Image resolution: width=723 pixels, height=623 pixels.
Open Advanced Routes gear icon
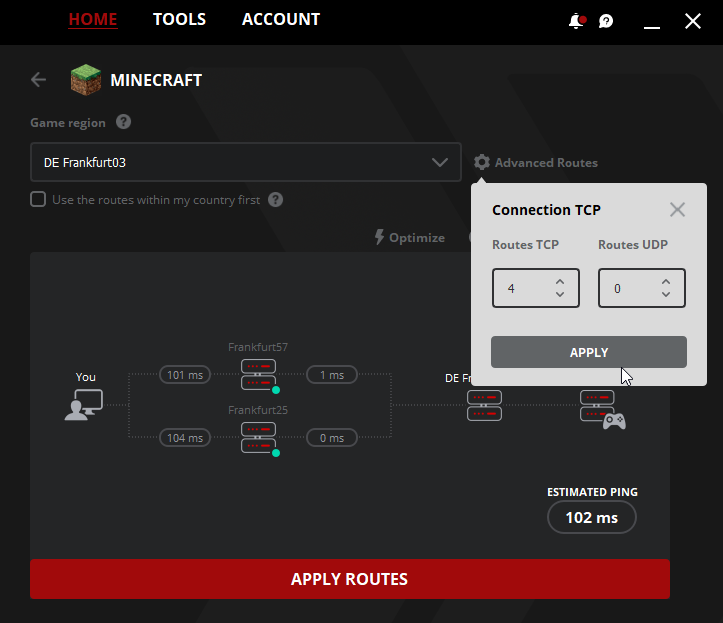point(482,162)
